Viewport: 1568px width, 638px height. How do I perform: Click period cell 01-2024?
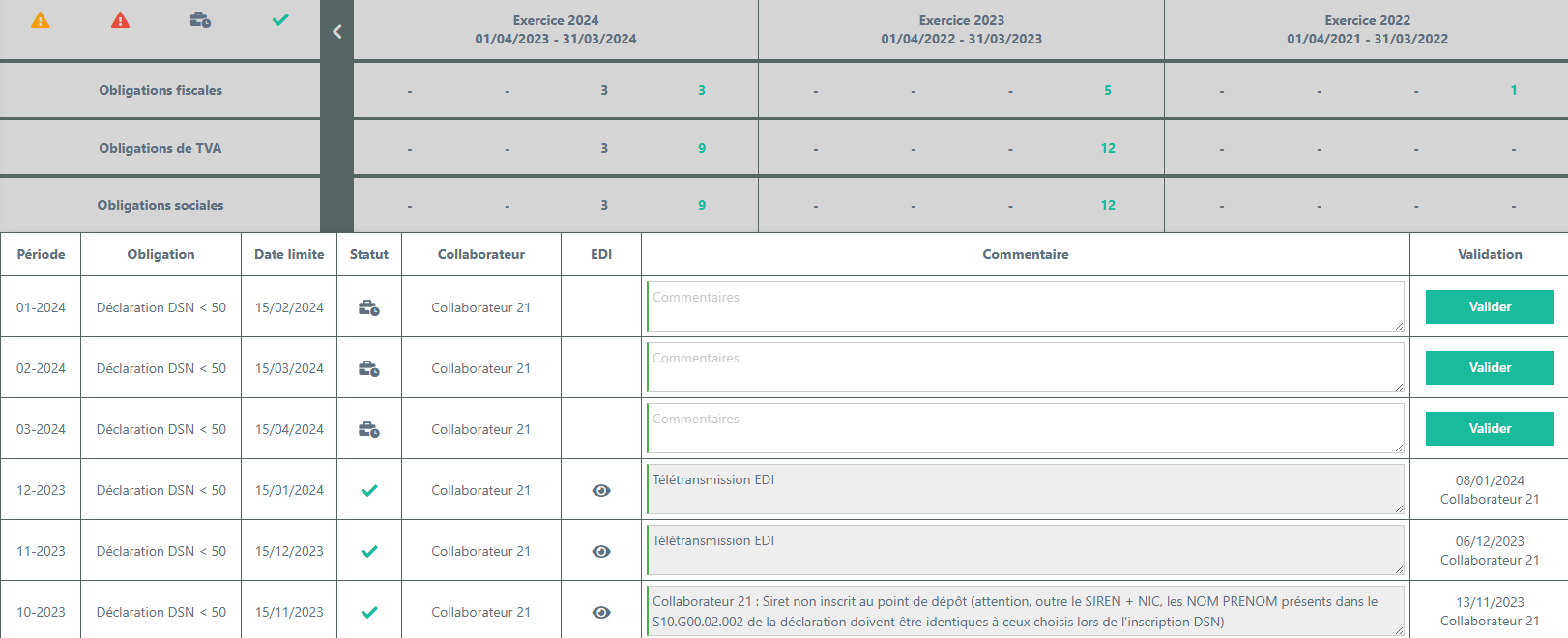(41, 307)
